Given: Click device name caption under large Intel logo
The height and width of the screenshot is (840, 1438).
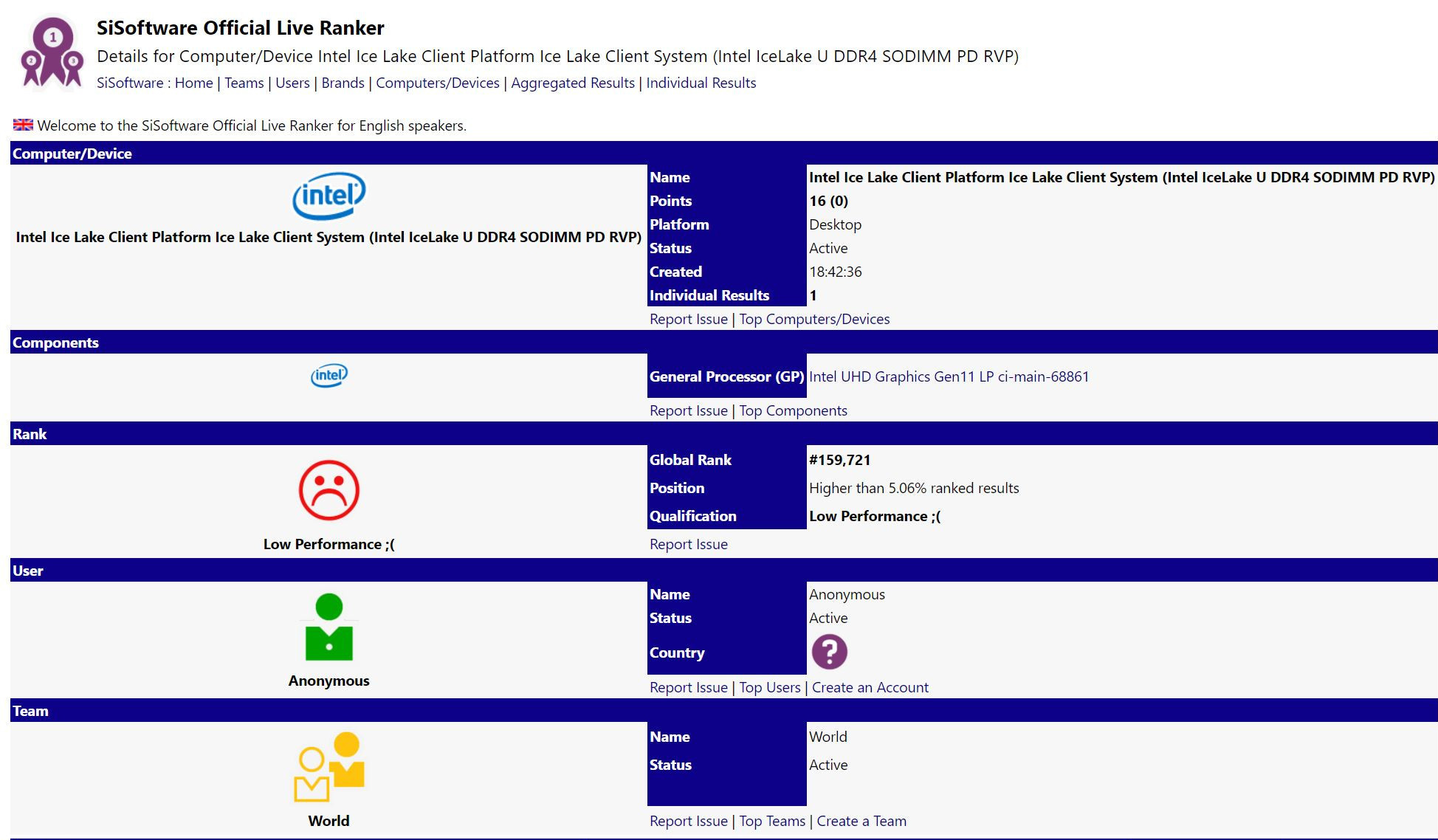Looking at the screenshot, I should pyautogui.click(x=328, y=237).
